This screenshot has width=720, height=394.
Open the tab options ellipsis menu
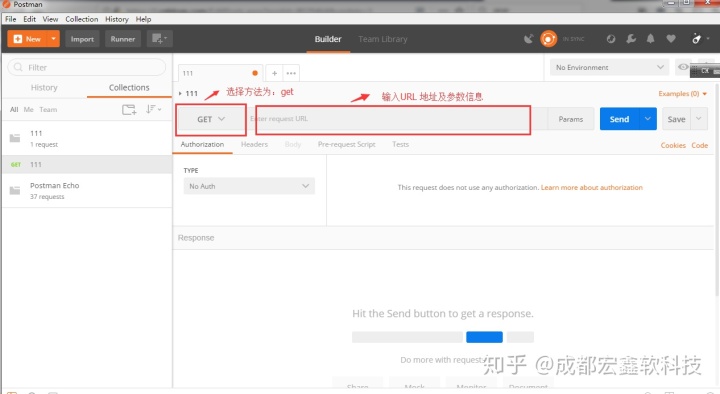[x=291, y=73]
